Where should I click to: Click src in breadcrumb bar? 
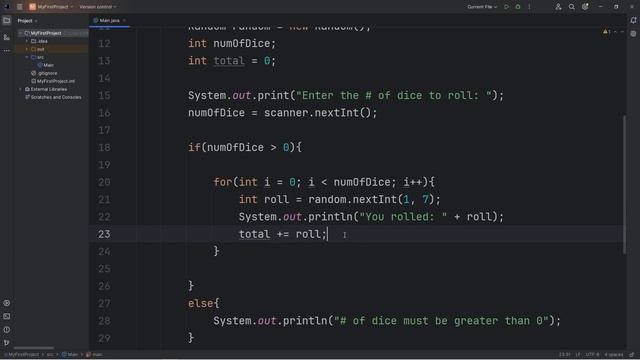coord(50,355)
